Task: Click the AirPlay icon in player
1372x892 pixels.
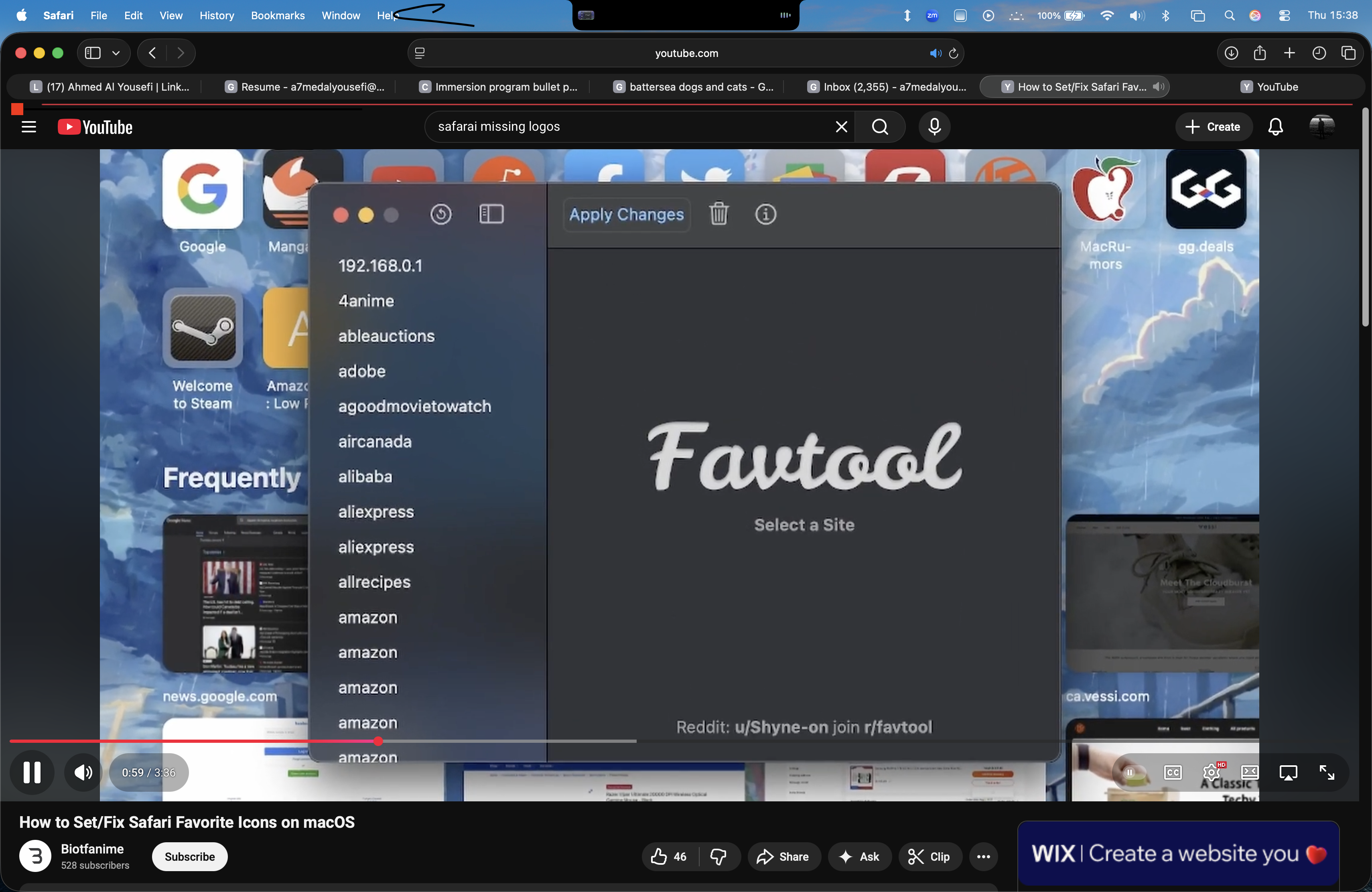Action: pyautogui.click(x=1289, y=772)
